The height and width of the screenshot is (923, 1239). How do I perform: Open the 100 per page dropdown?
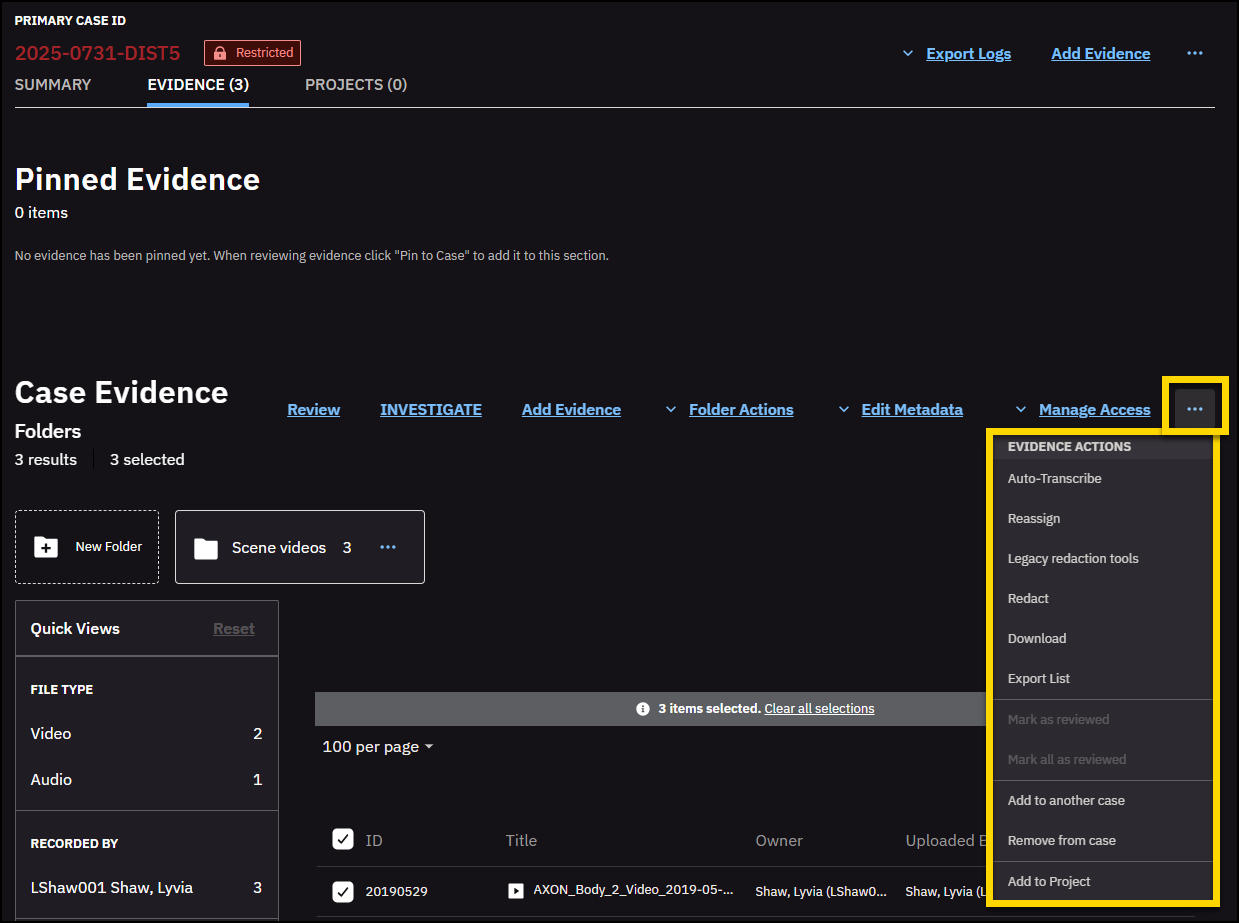[x=378, y=747]
